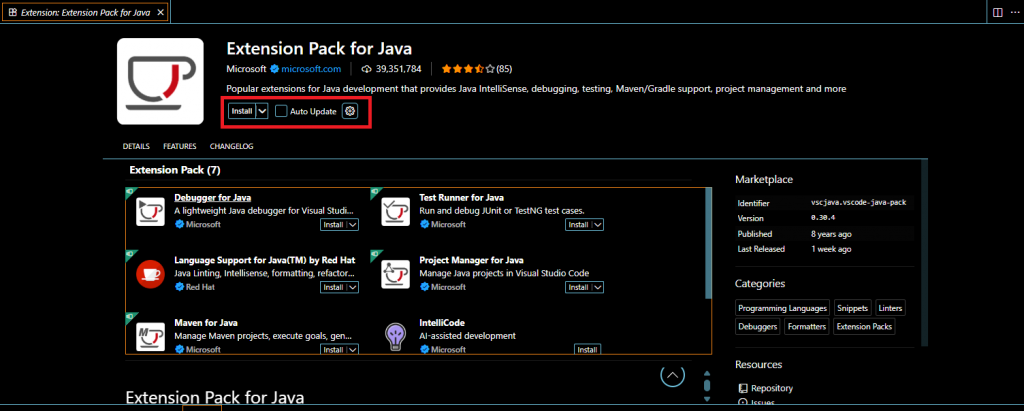Click the IntelliCode lightbulb icon

[x=395, y=337]
